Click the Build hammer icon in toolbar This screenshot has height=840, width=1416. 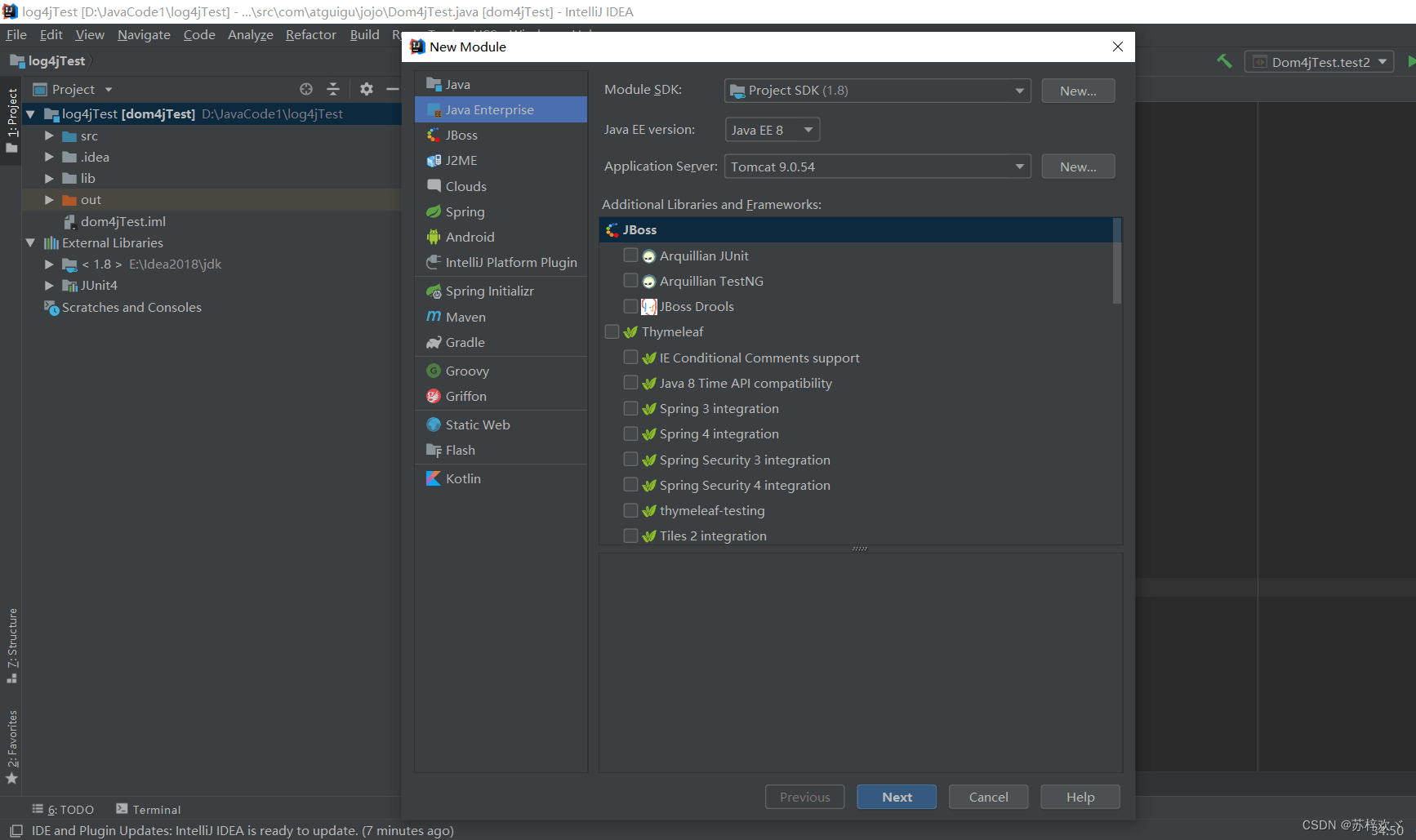(1224, 61)
